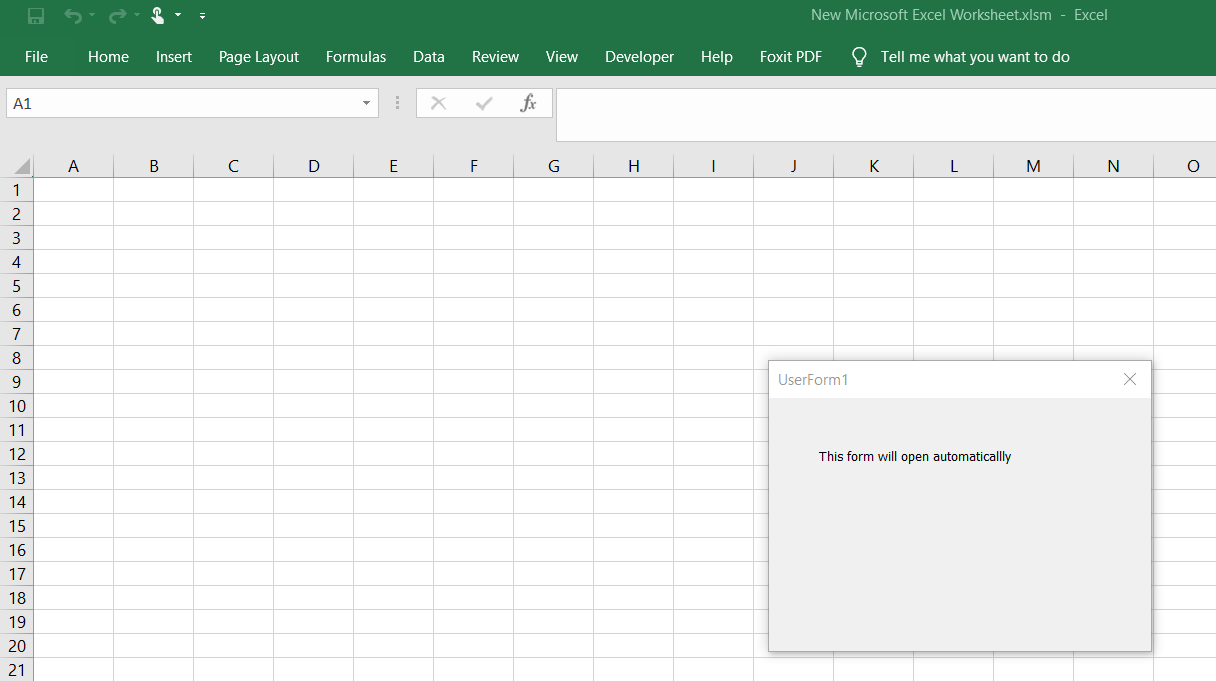Open the File tab
This screenshot has height=681, width=1216.
[36, 57]
